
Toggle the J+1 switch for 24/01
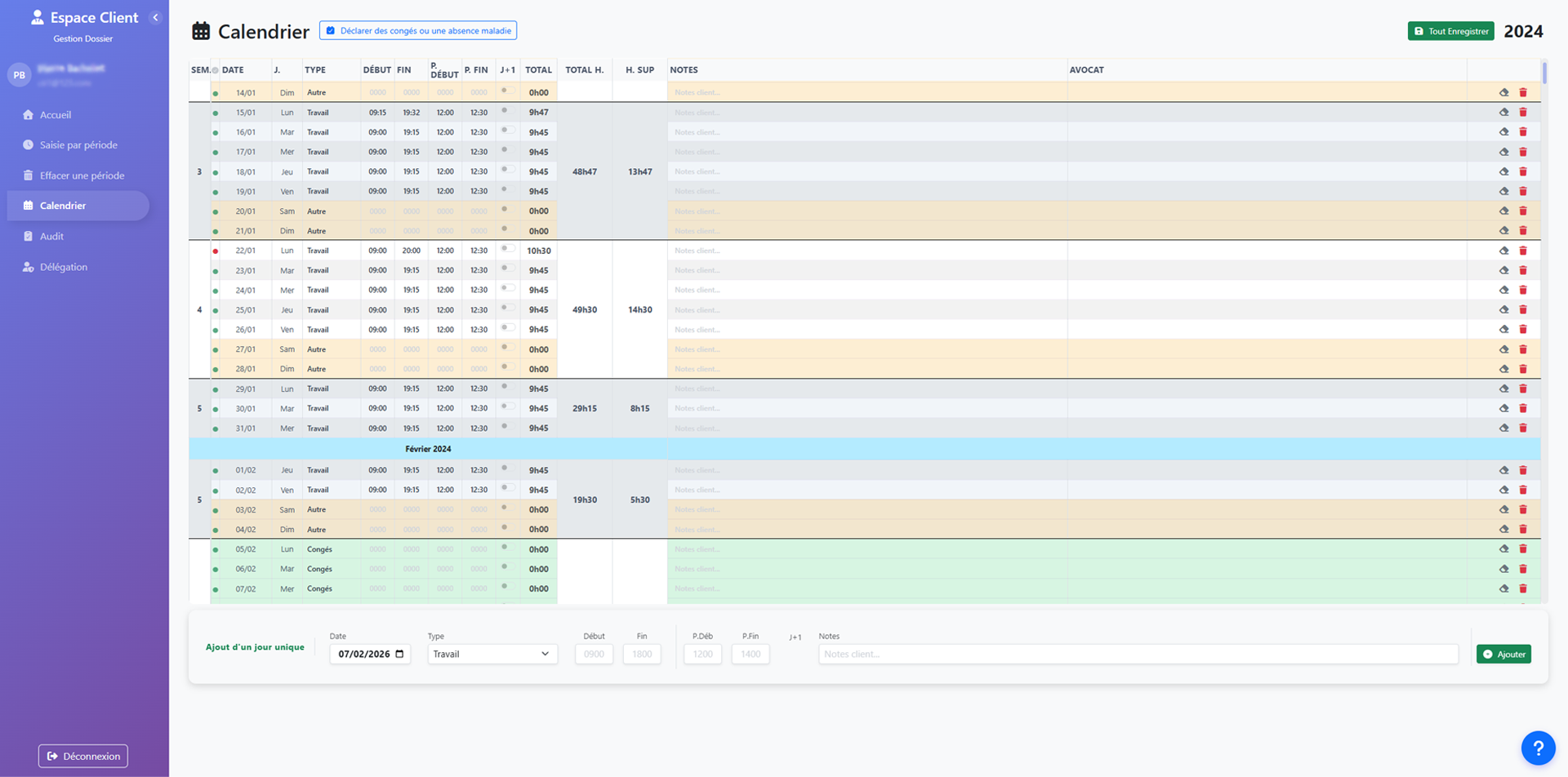tap(507, 288)
